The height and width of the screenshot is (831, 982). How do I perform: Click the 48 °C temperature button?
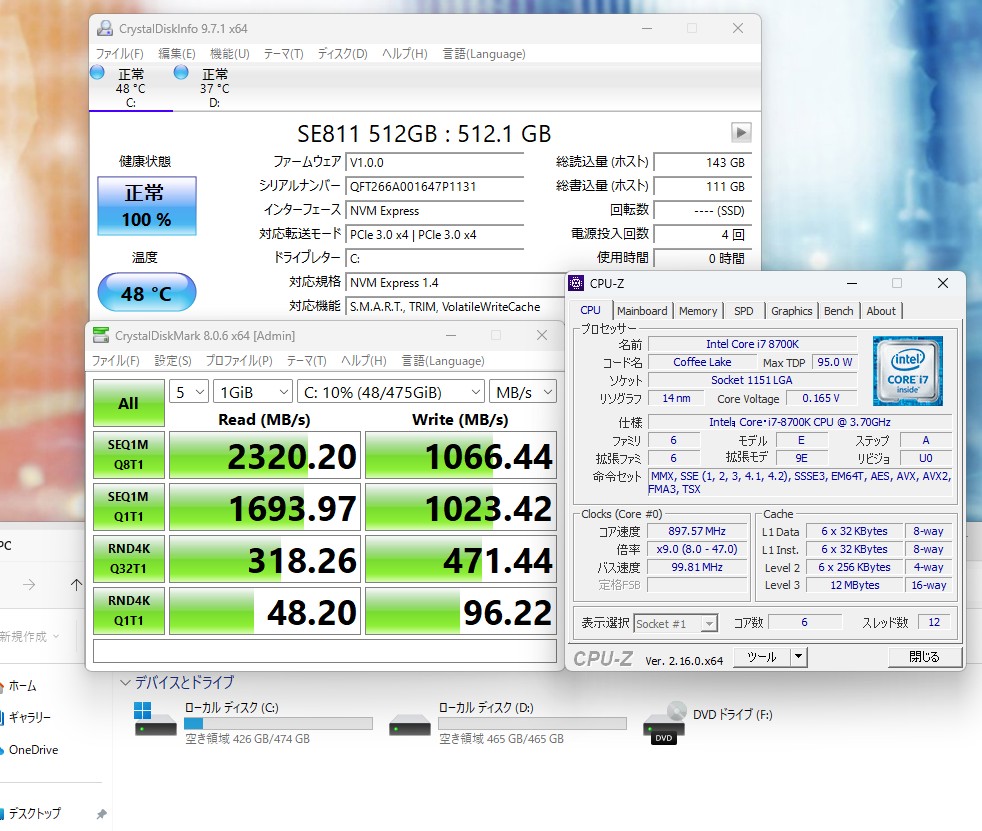pos(147,292)
